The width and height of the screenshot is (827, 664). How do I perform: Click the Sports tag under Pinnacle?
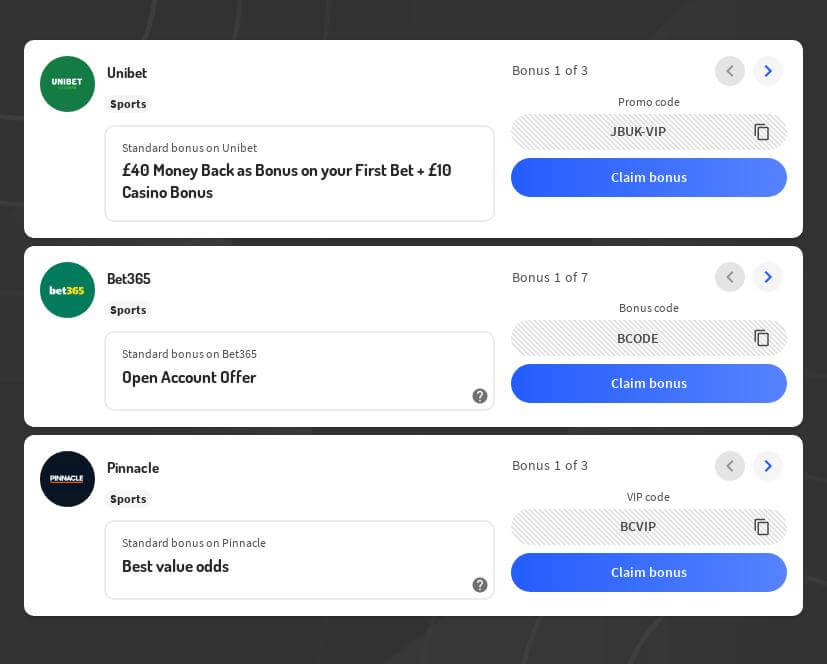(x=128, y=499)
